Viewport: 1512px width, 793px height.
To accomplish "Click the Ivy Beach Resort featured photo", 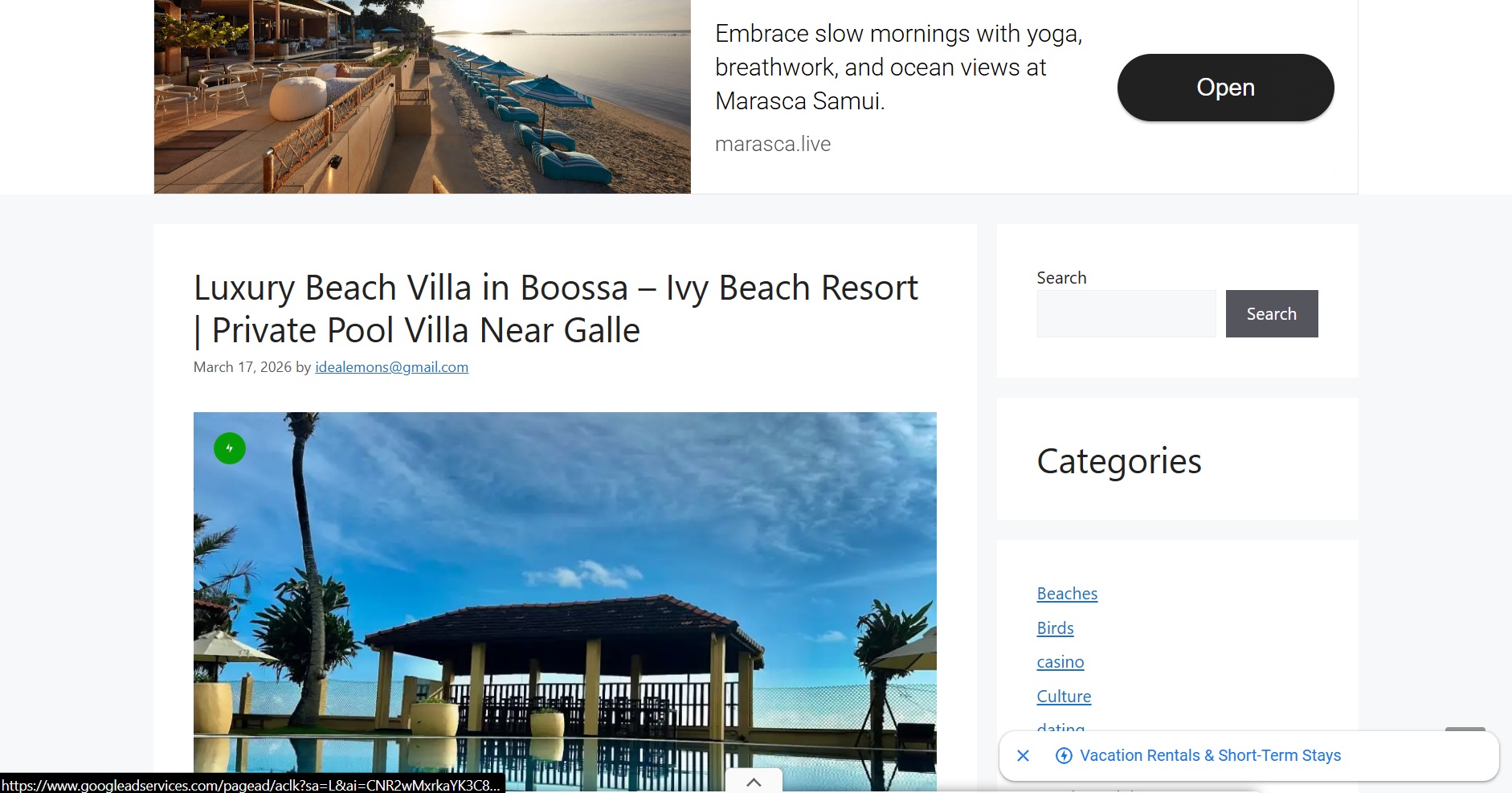I will point(565,602).
